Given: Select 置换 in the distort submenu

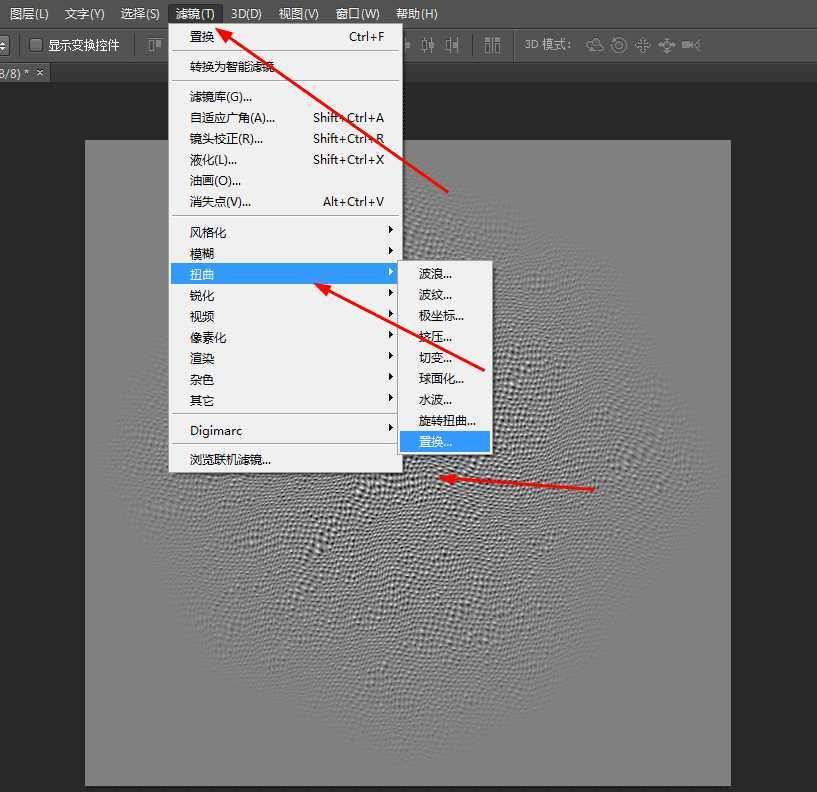Looking at the screenshot, I should click(434, 441).
